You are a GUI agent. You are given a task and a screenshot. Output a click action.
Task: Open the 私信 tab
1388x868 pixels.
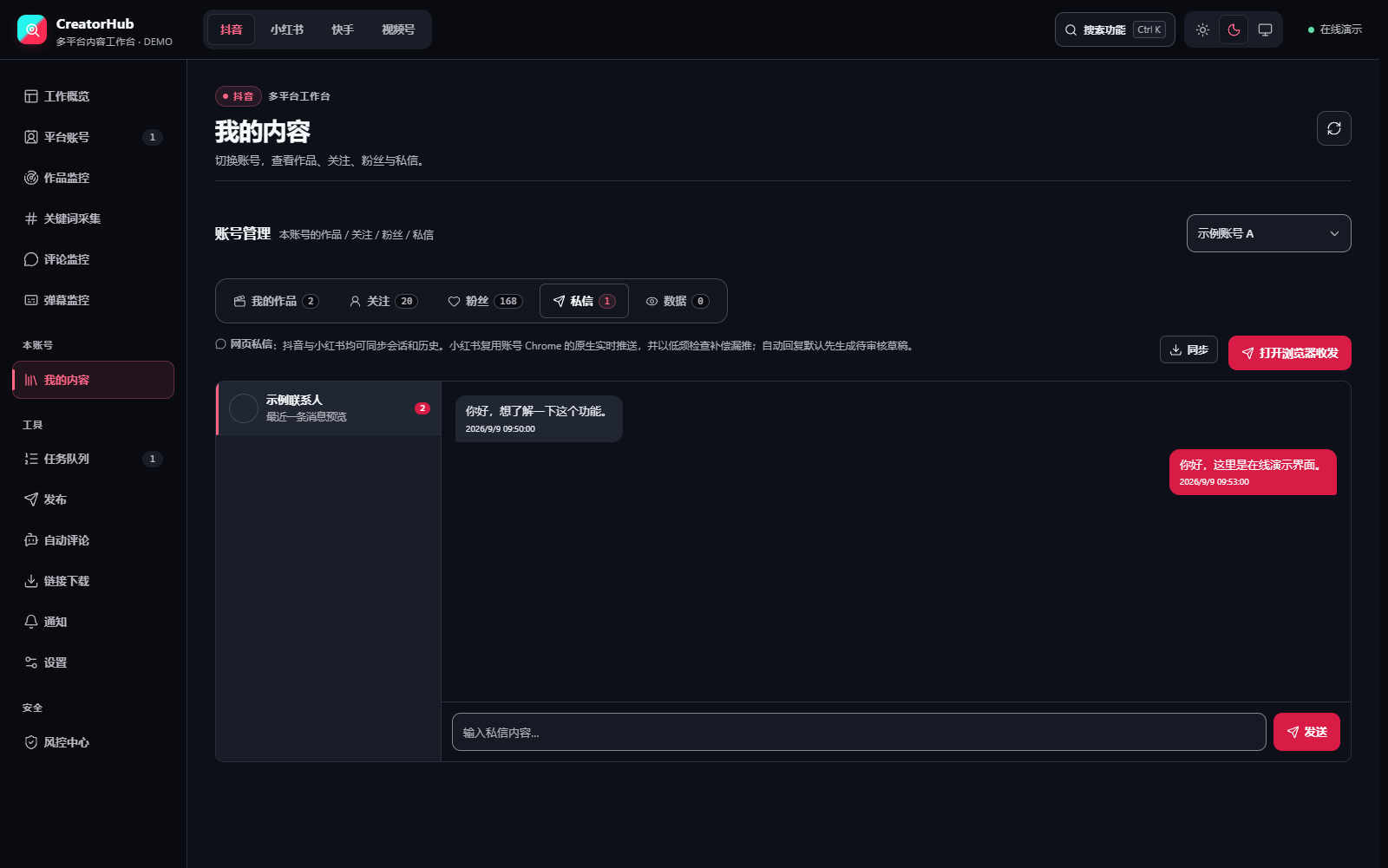click(584, 301)
